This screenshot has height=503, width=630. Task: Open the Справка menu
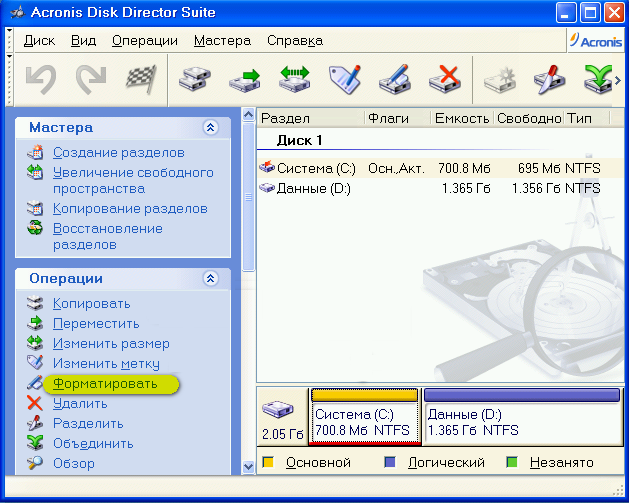[x=295, y=41]
